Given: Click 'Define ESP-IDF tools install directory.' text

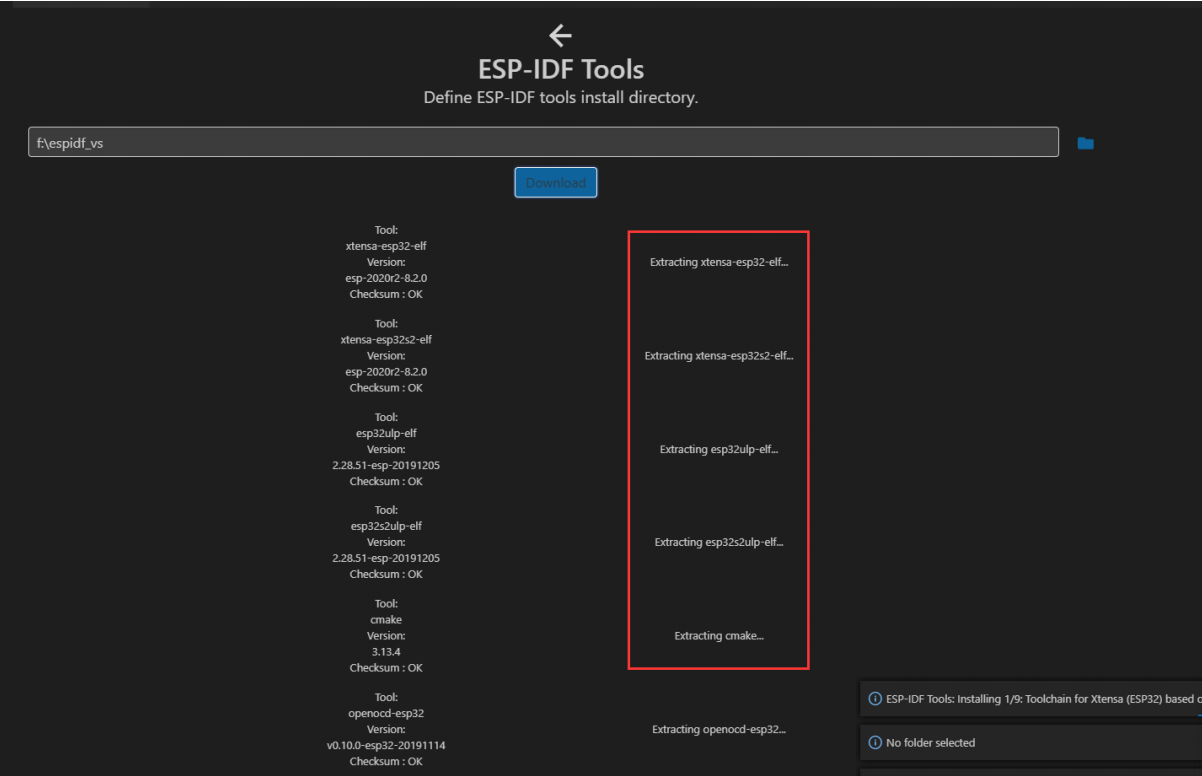Looking at the screenshot, I should (561, 98).
